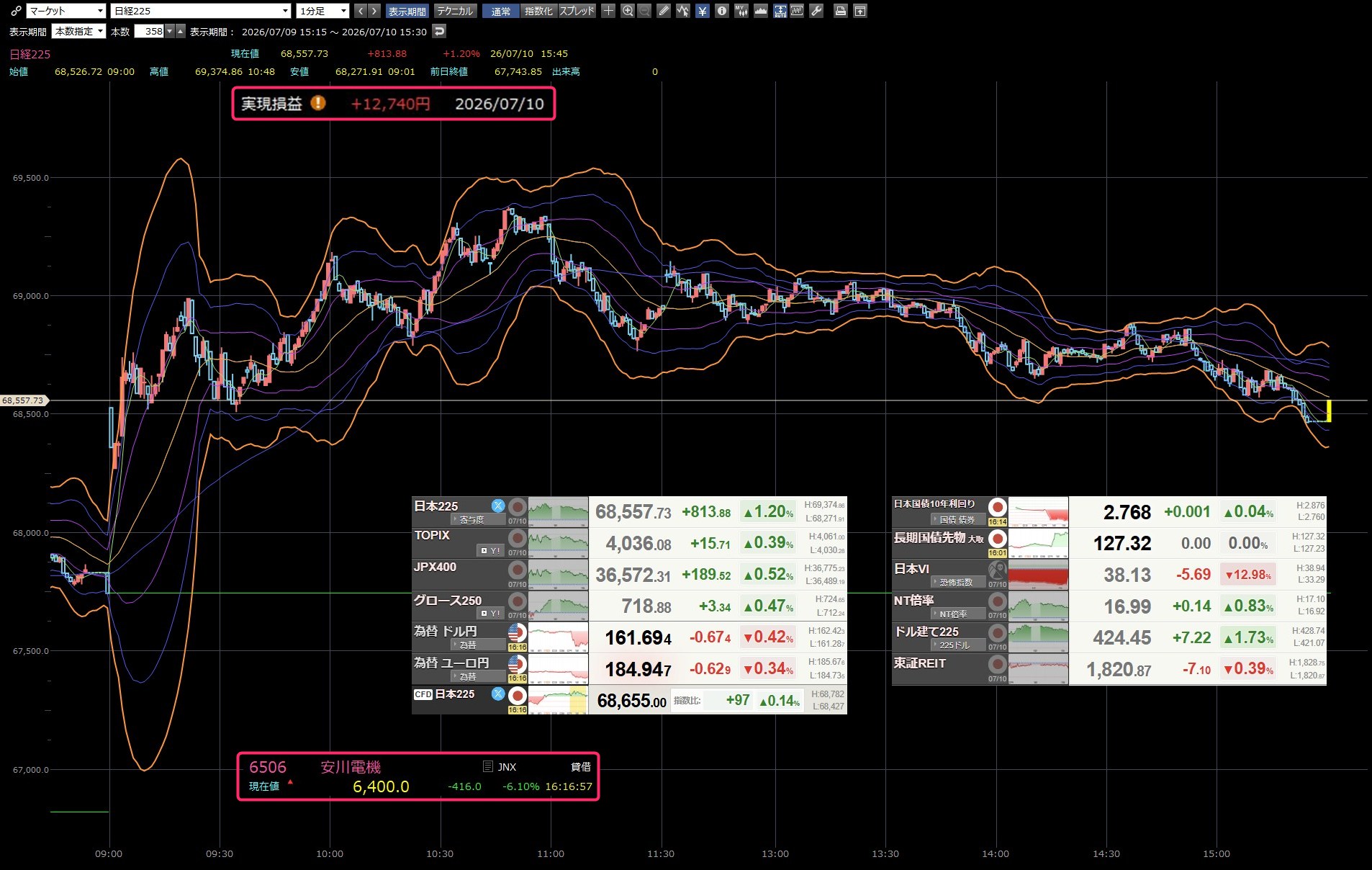Toggle the 通常 display mode
This screenshot has height=870, width=1372.
501,11
